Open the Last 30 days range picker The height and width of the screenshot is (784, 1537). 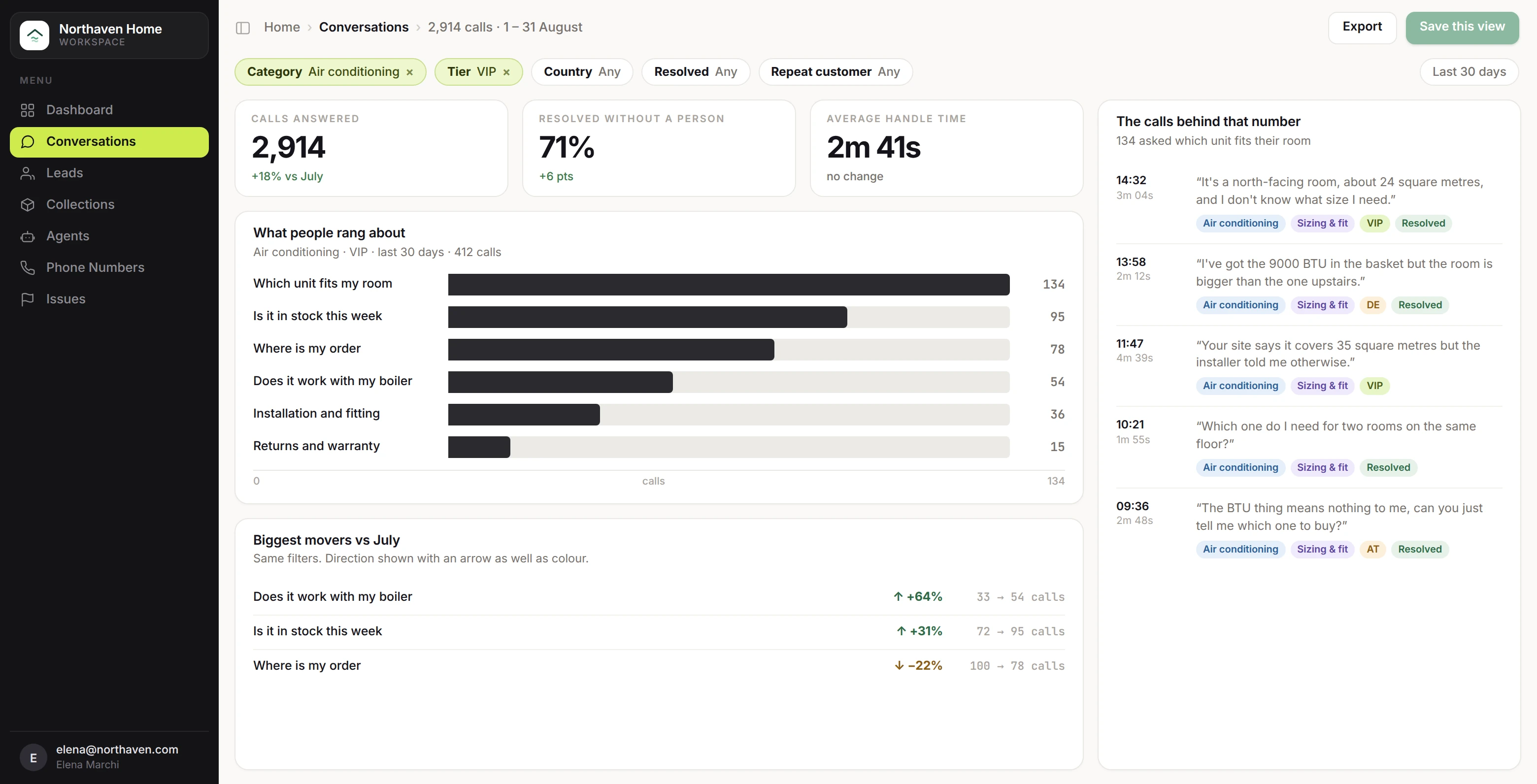(1469, 71)
